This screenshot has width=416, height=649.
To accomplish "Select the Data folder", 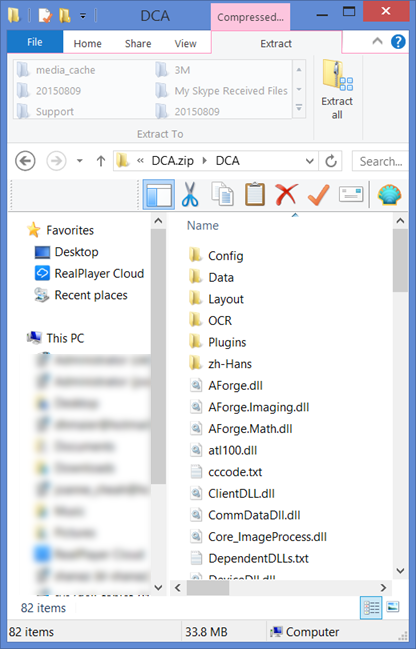I will [211, 277].
